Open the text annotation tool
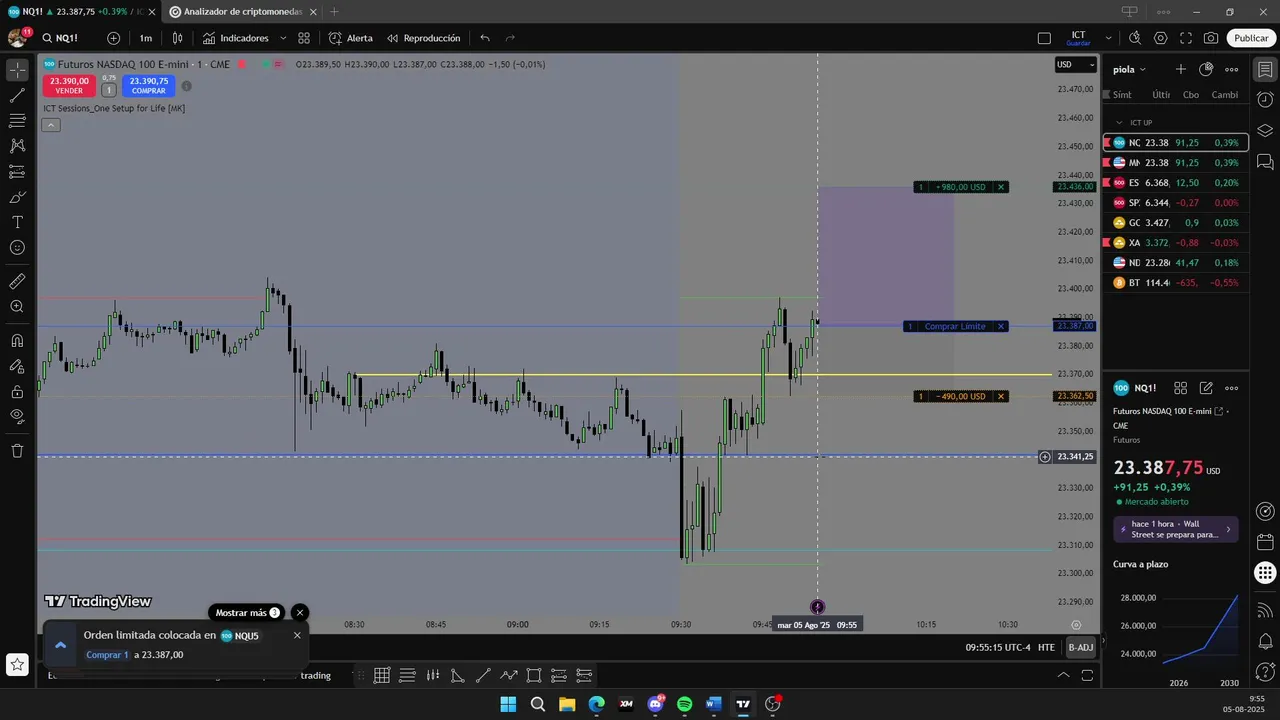 coord(17,222)
